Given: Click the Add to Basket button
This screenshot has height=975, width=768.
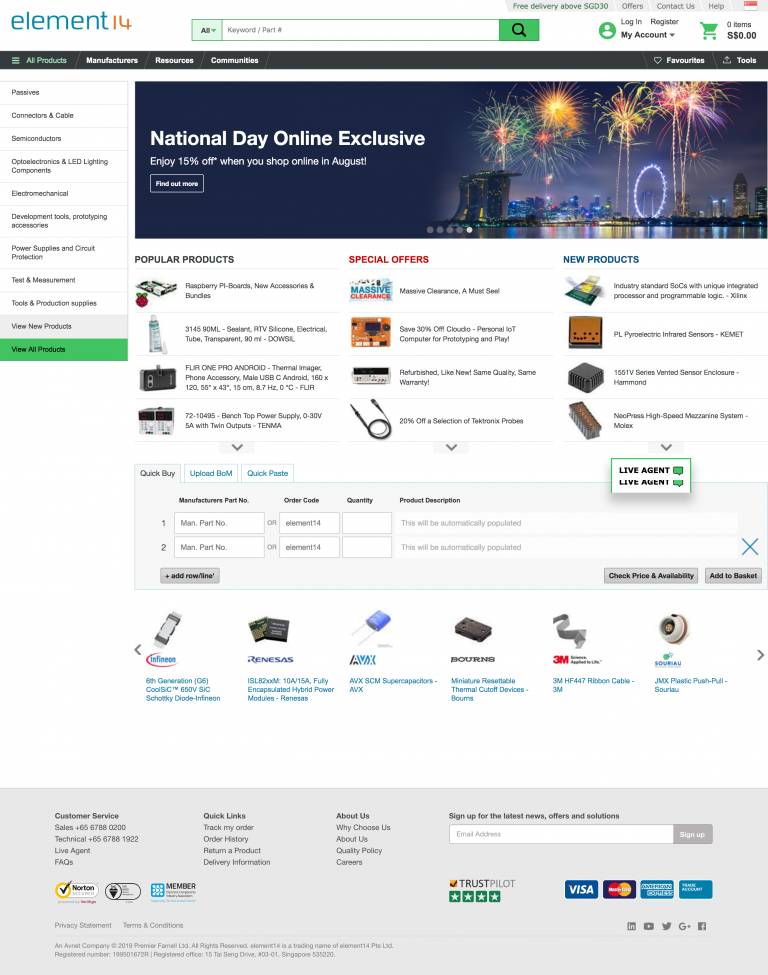Looking at the screenshot, I should click(733, 576).
